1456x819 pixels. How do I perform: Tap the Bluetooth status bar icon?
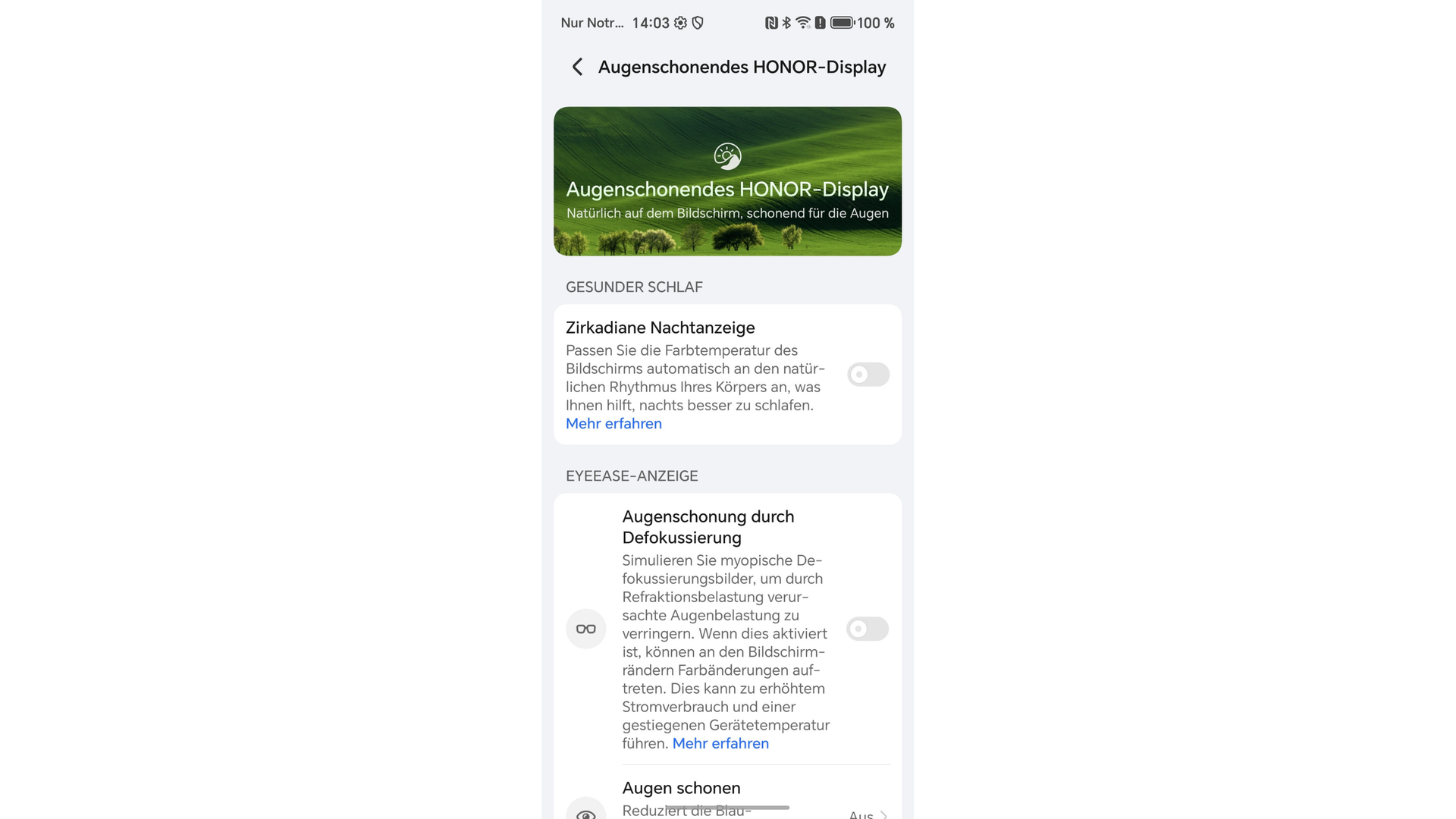786,23
